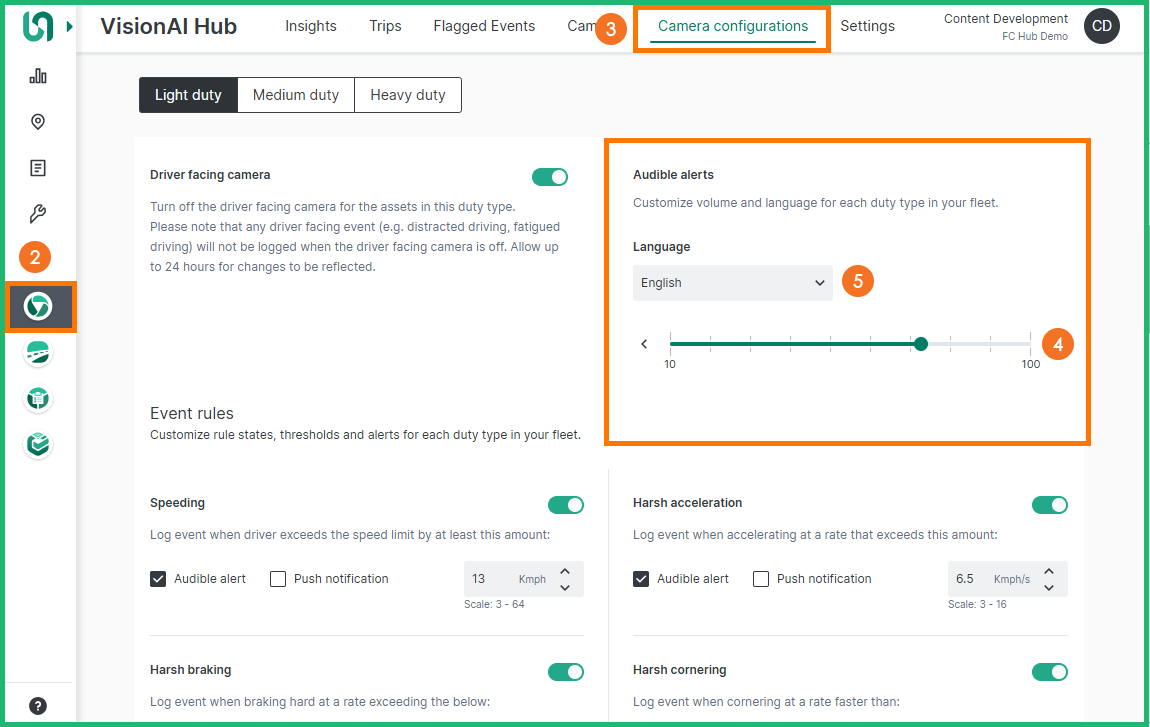Viewport: 1150px width, 727px height.
Task: Expand the sidebar with the top arrow
Action: pos(69,27)
